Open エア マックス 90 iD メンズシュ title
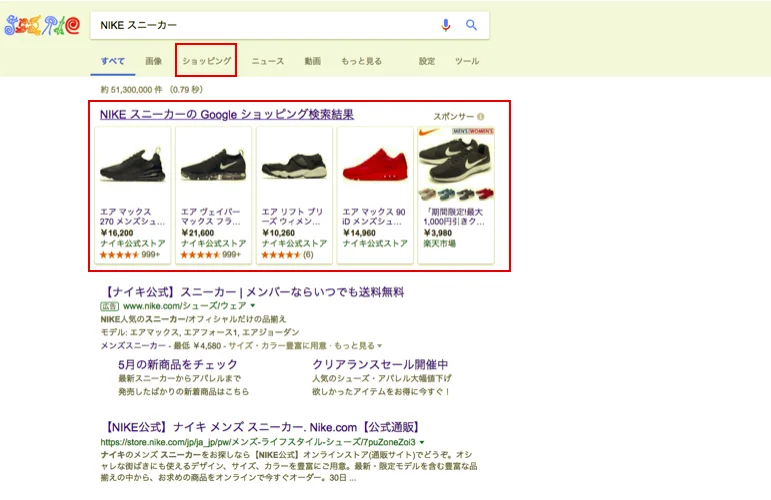The width and height of the screenshot is (771, 500). pos(374,217)
